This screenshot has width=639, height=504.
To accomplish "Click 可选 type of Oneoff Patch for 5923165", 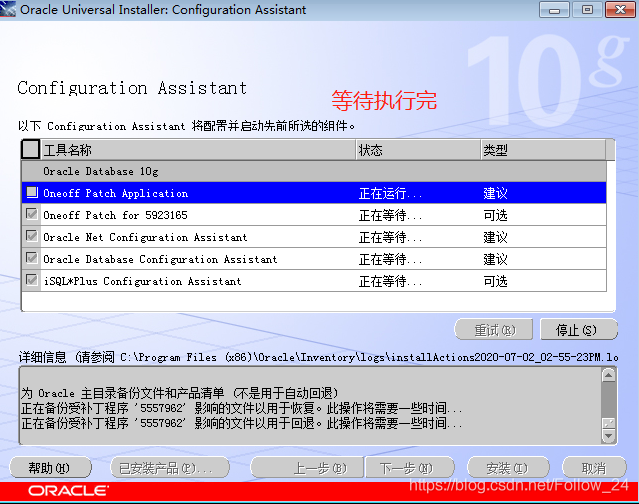I will tap(495, 215).
